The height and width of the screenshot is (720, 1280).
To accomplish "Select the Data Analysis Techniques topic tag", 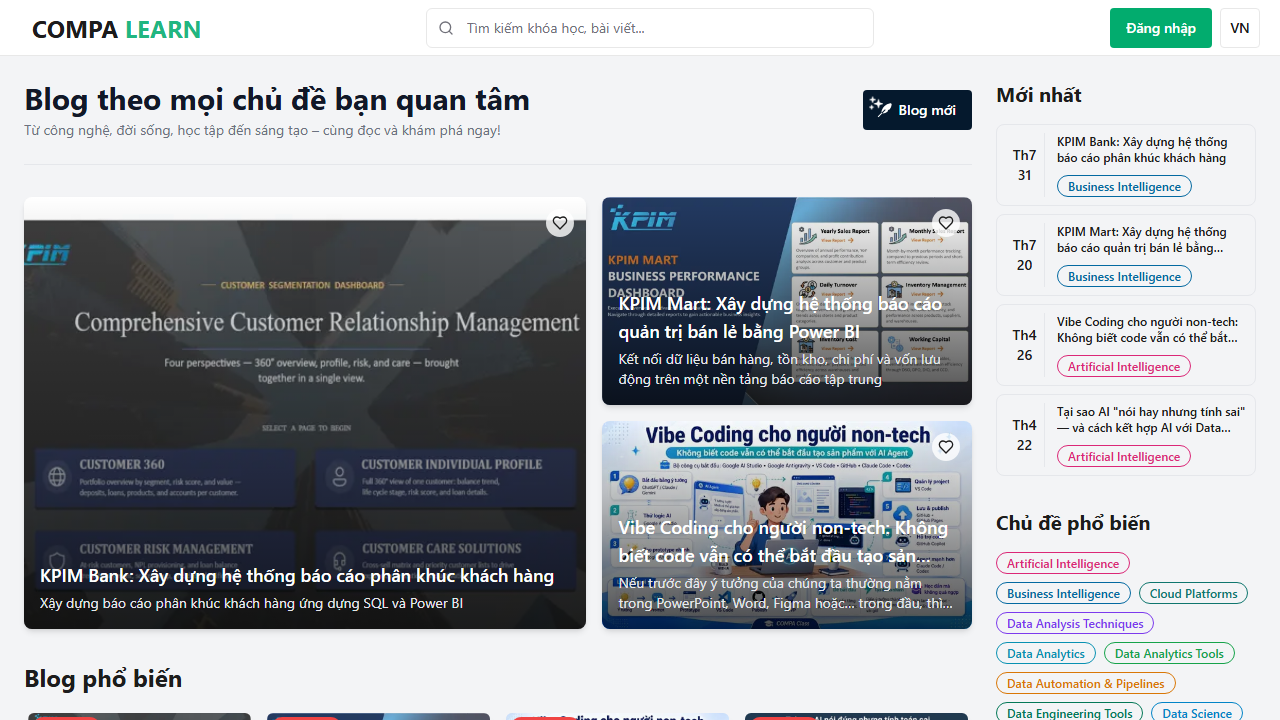I will (x=1075, y=624).
